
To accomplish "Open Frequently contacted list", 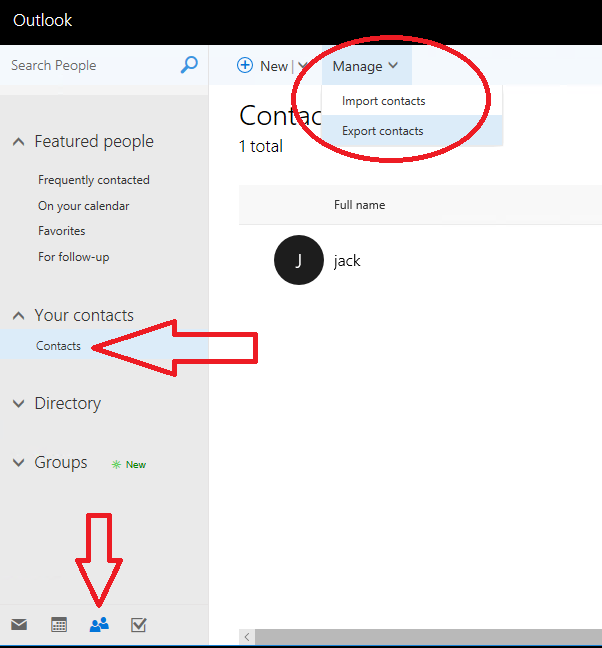I will (x=94, y=180).
